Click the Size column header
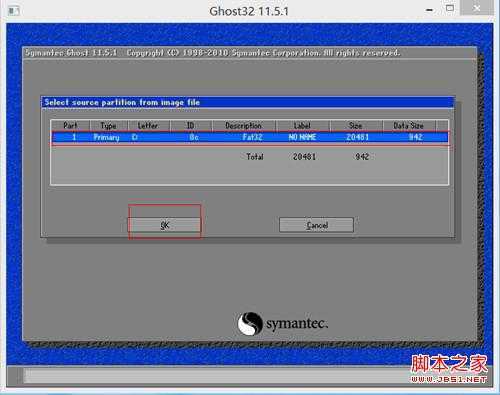This screenshot has width=500, height=395. [356, 126]
